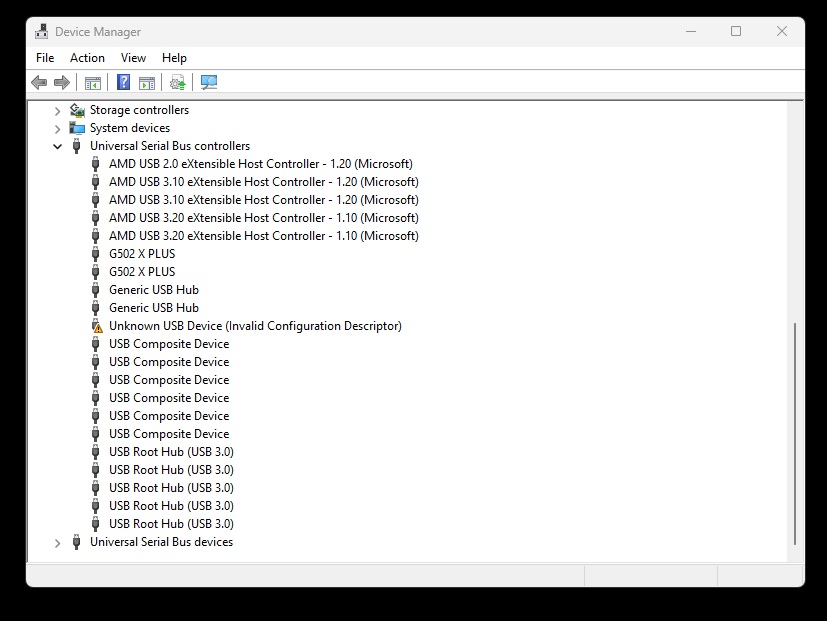
Task: Toggle the Show/Hide Action Pane toolbar icon
Action: (x=147, y=83)
